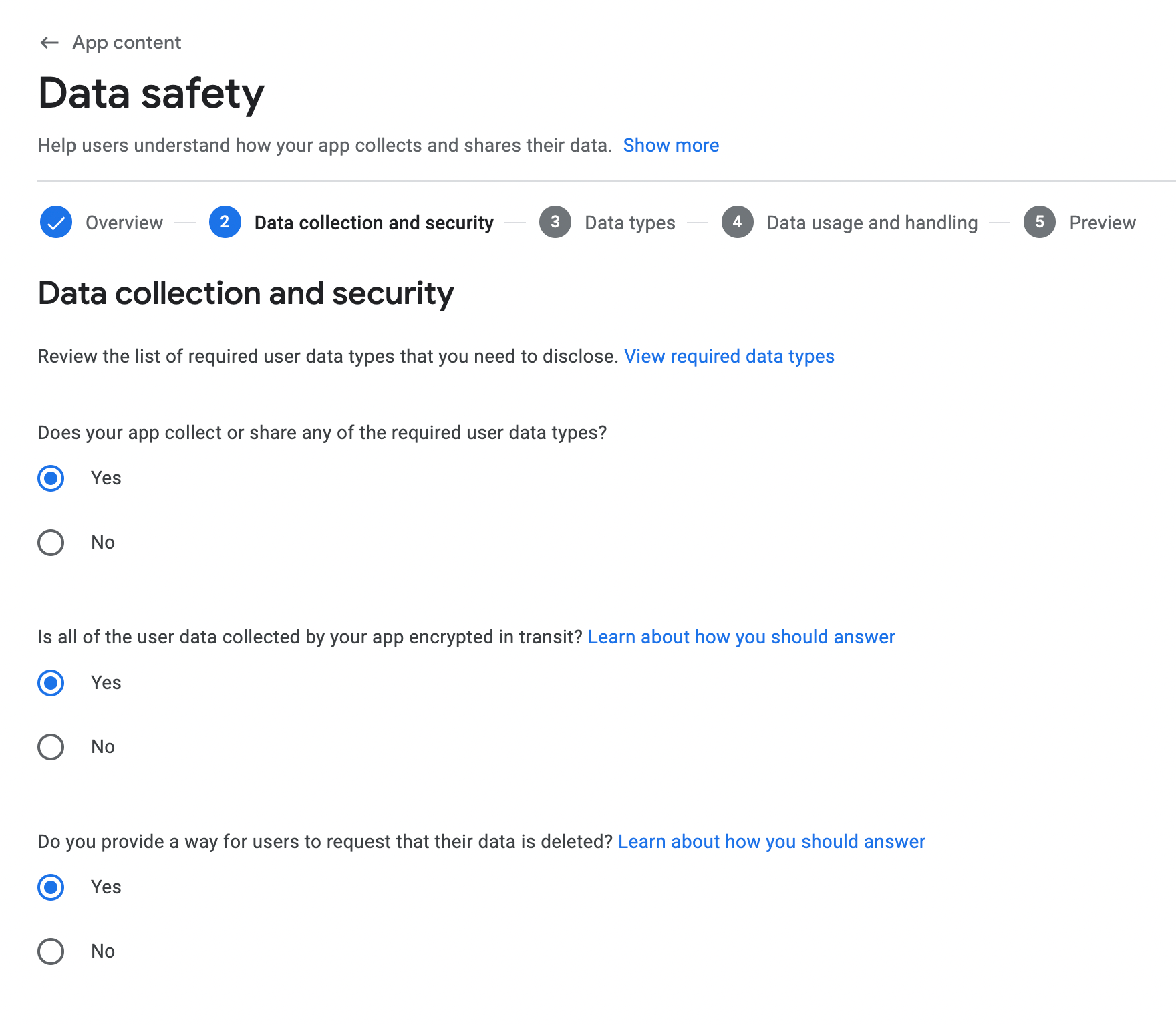This screenshot has width=1176, height=1025.
Task: Select No for collecting required data types
Action: click(50, 542)
